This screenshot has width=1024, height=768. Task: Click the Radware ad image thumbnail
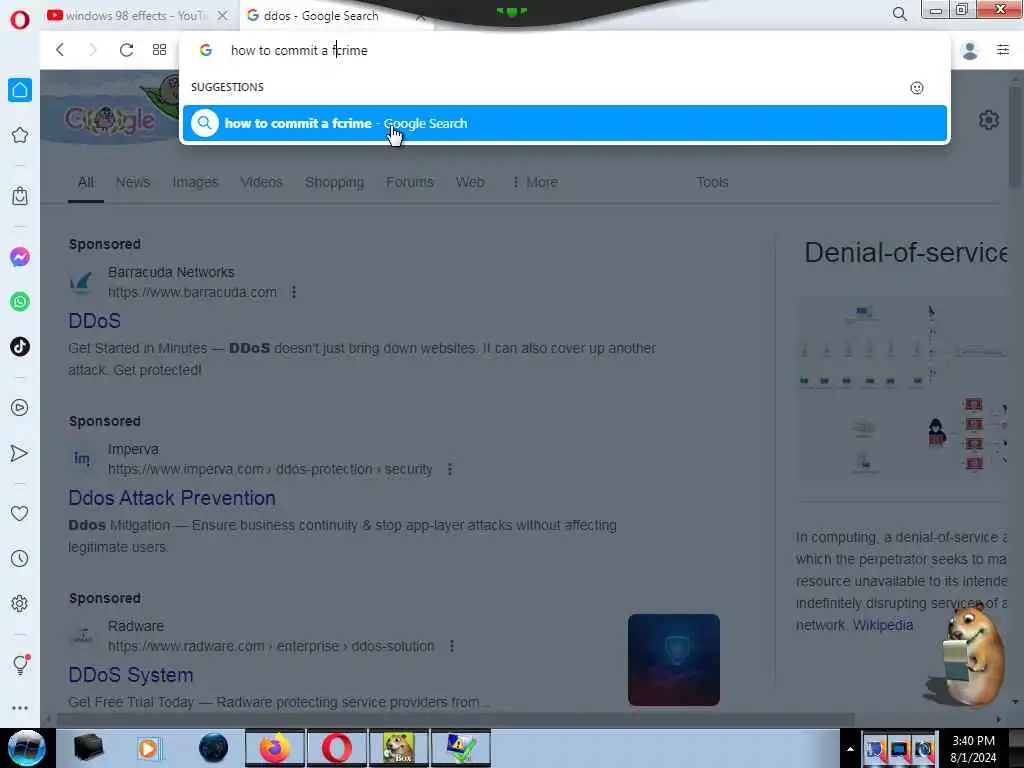[673, 660]
